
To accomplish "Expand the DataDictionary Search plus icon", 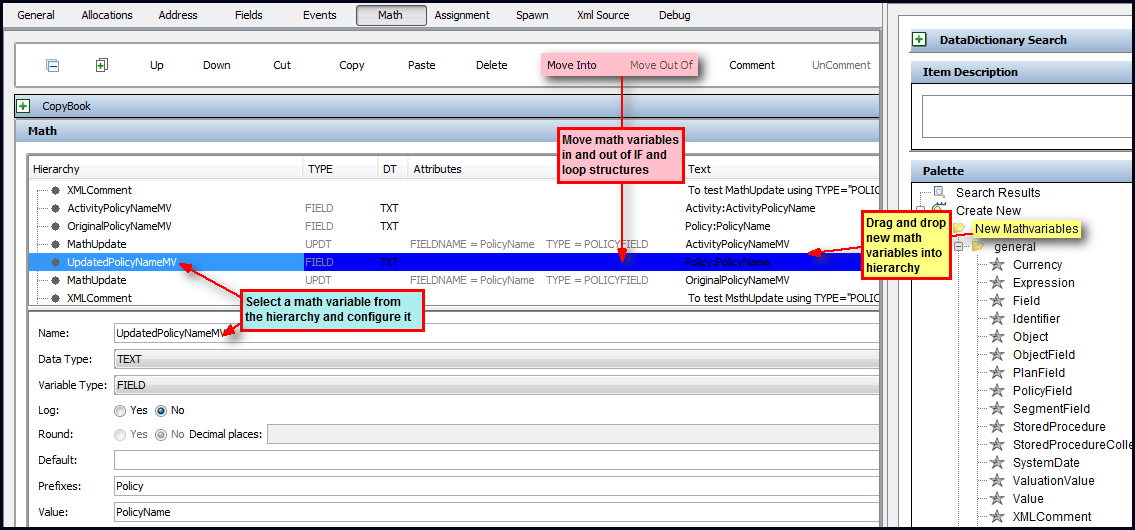I will click(x=919, y=40).
